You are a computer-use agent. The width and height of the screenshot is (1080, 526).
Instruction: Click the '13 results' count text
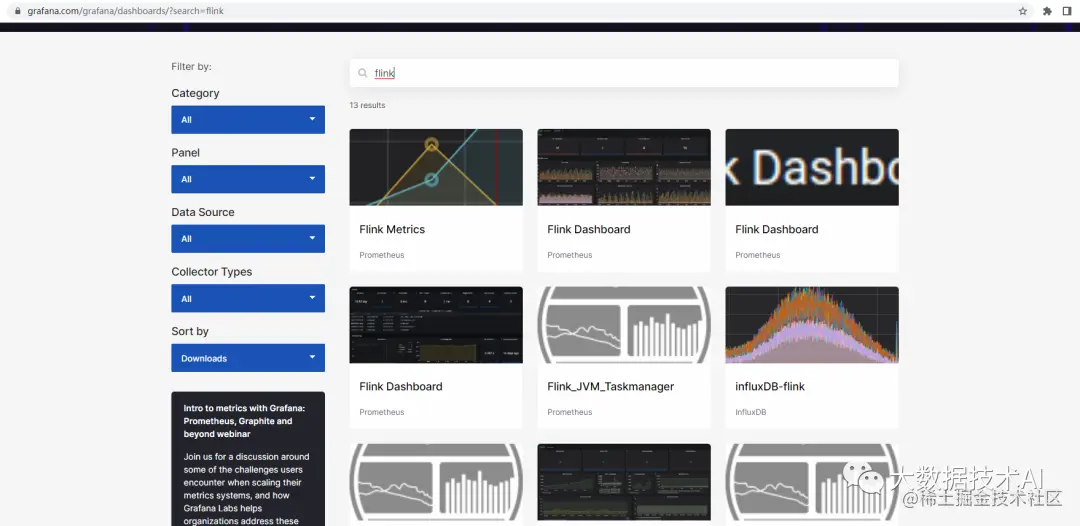367,105
